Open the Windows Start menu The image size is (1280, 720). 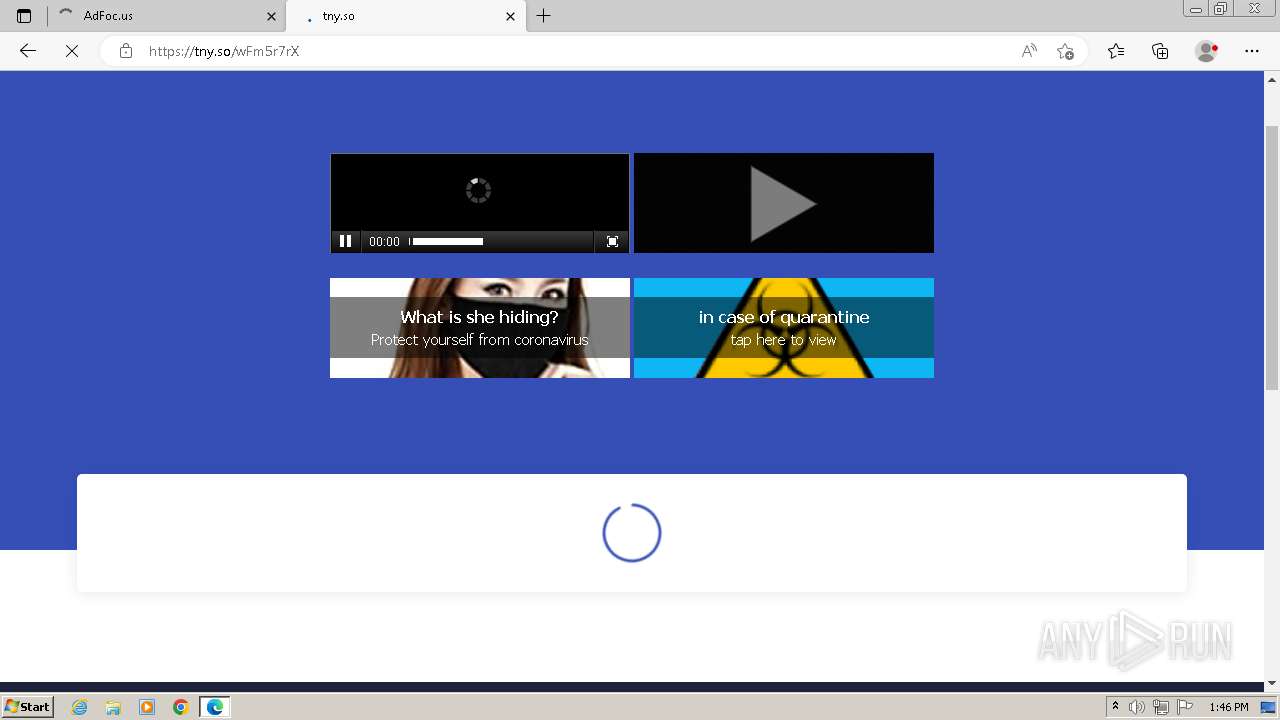(28, 707)
